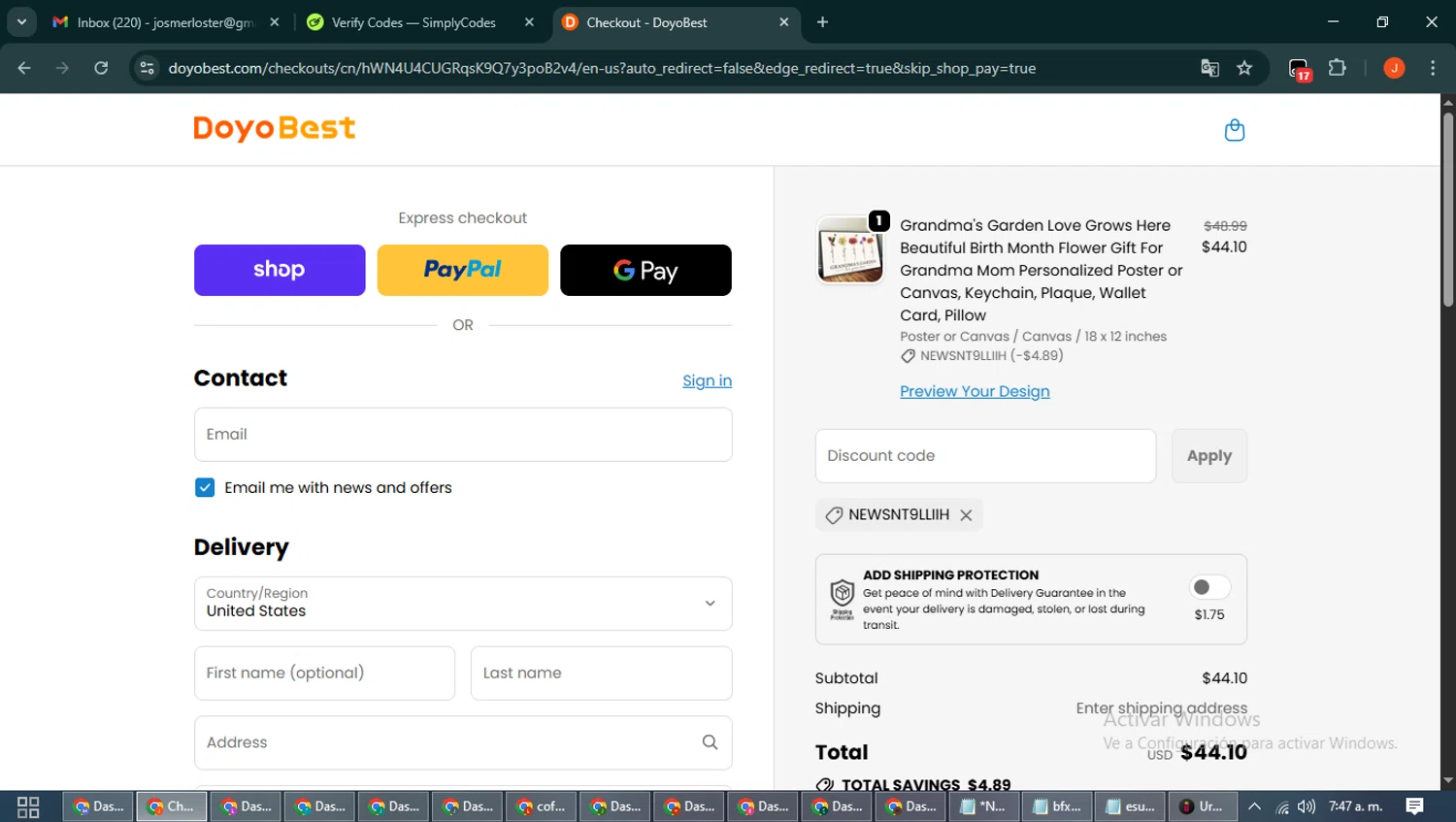This screenshot has height=822, width=1456.
Task: Reload the checkout page
Action: tap(101, 68)
